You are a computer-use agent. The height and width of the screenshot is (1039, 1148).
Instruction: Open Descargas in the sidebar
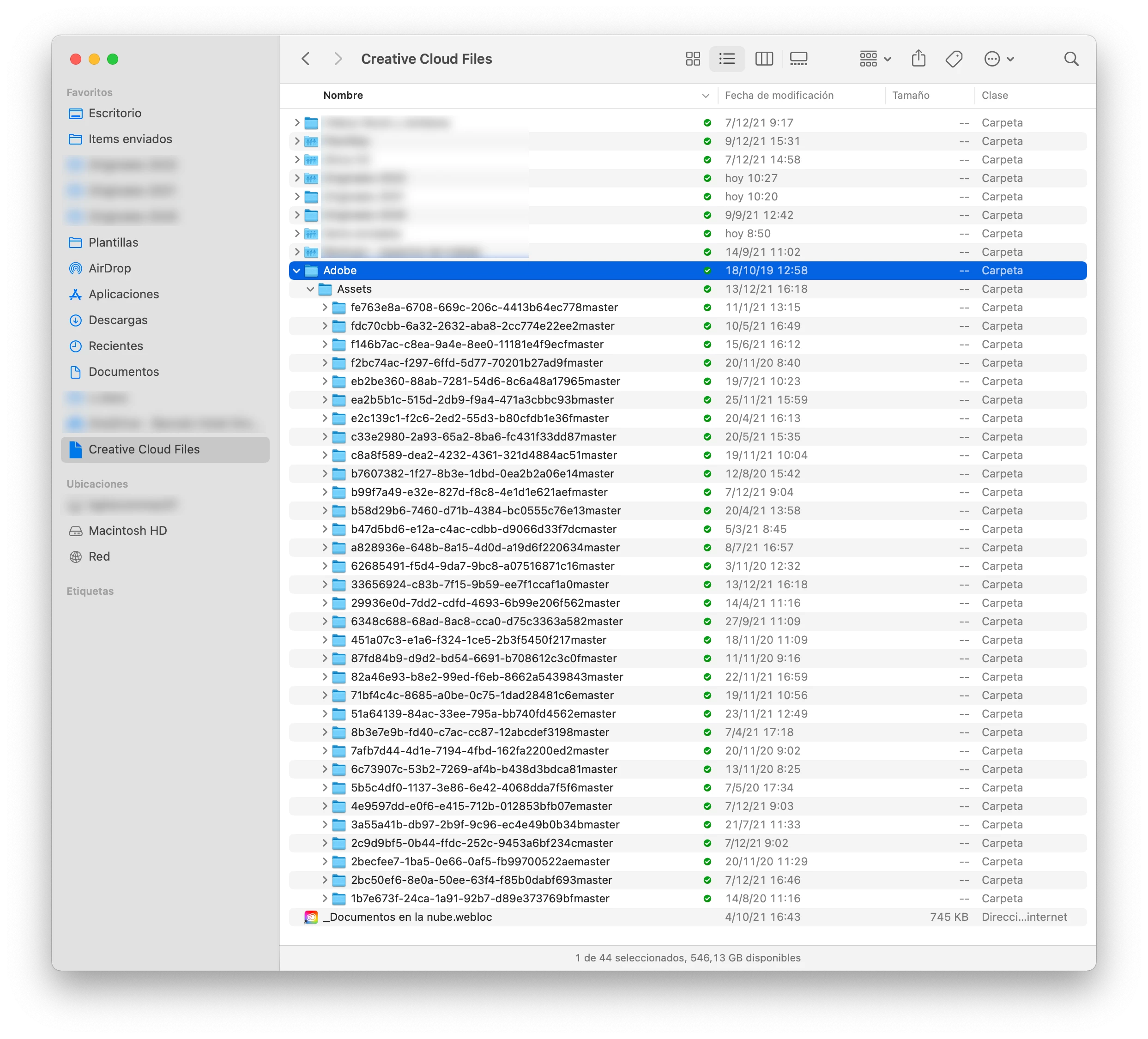117,320
